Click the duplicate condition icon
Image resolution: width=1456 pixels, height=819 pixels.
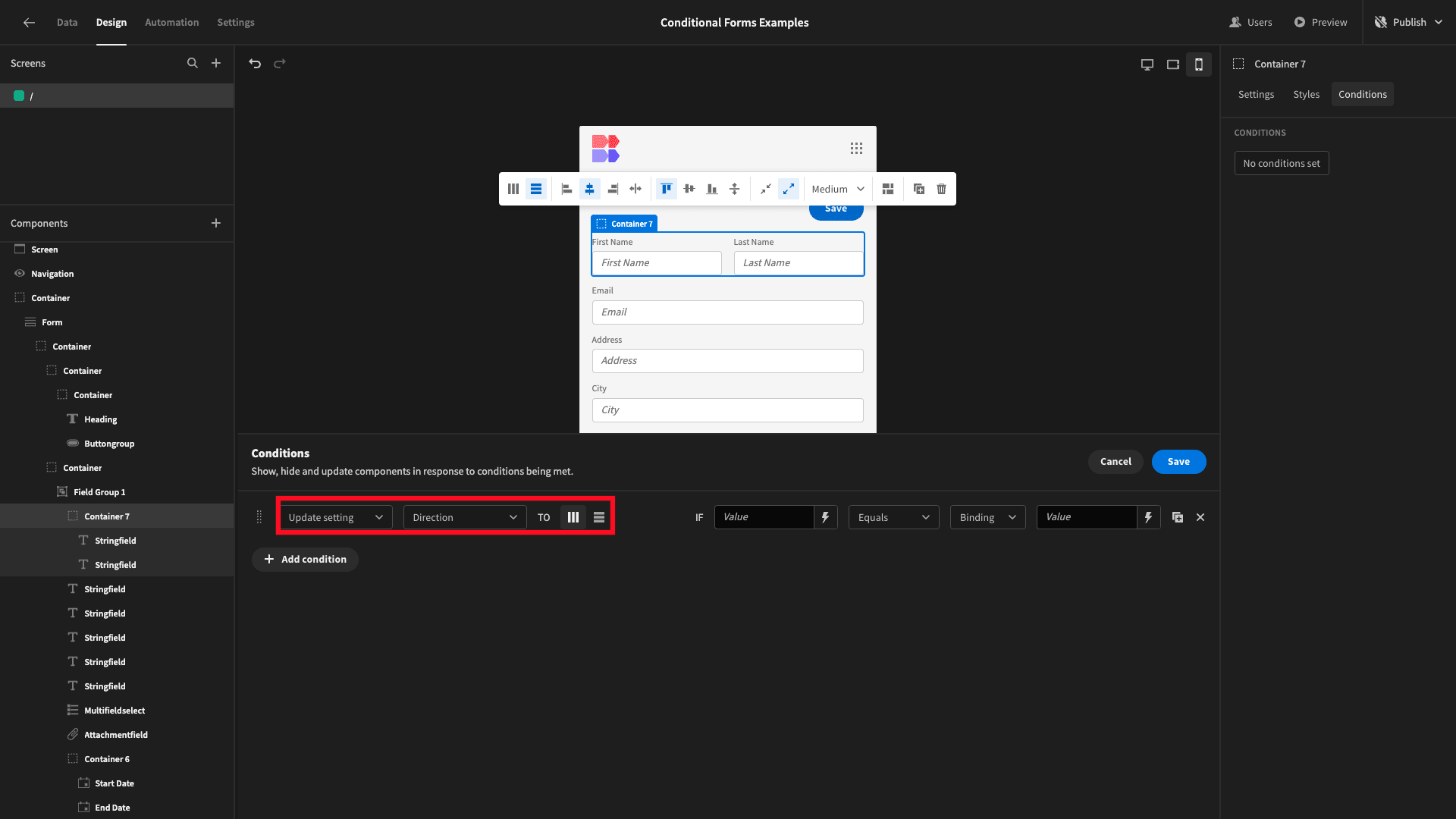pyautogui.click(x=1178, y=517)
